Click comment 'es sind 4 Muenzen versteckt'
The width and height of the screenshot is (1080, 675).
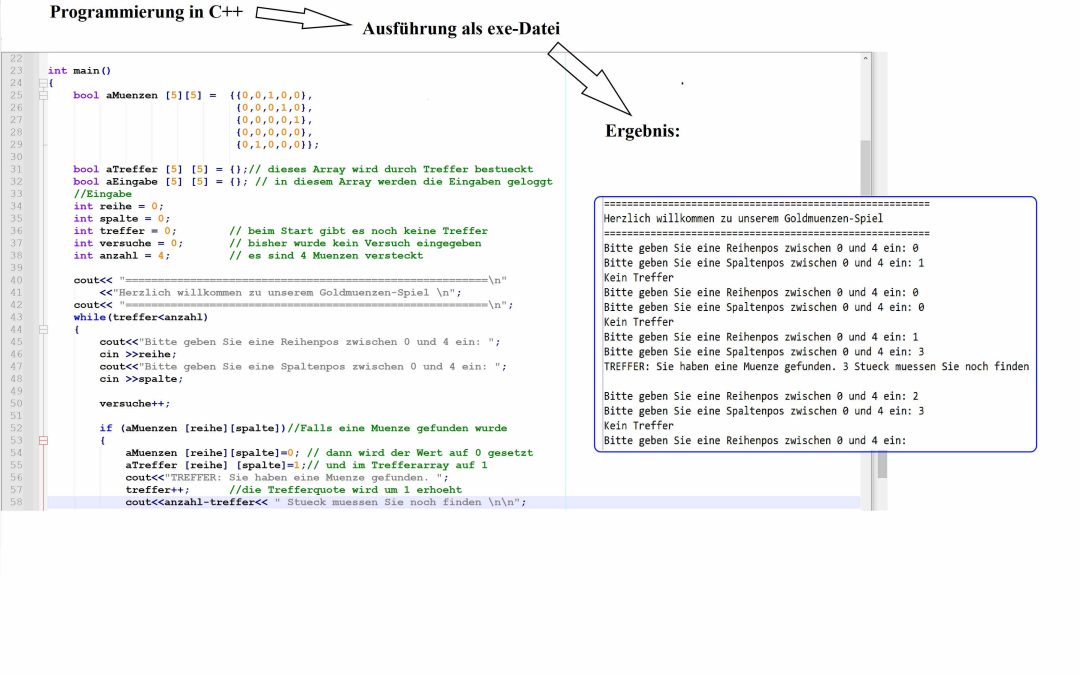pyautogui.click(x=335, y=256)
